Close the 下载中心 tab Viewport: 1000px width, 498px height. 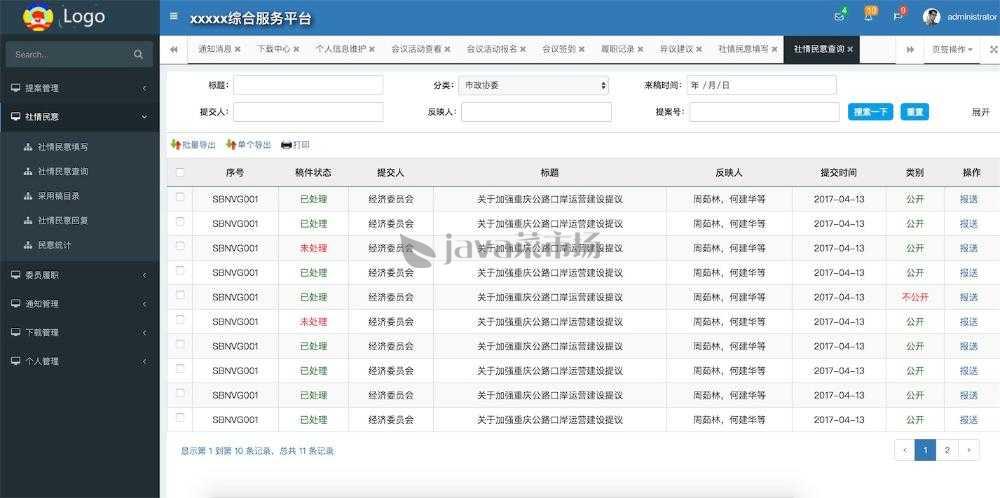pyautogui.click(x=297, y=49)
